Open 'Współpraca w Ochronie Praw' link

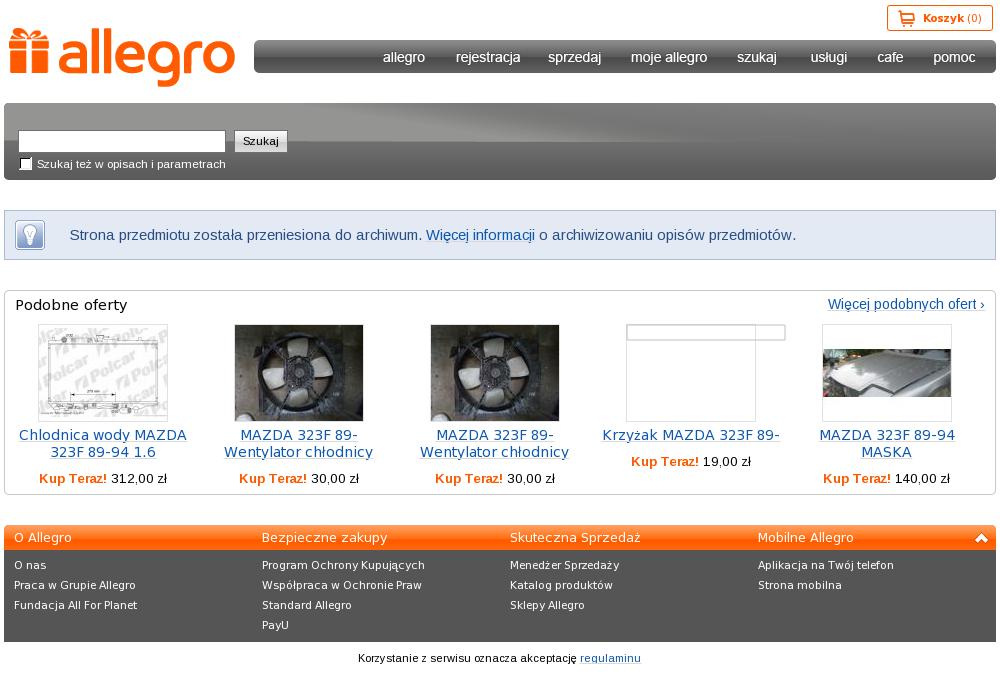pos(342,585)
